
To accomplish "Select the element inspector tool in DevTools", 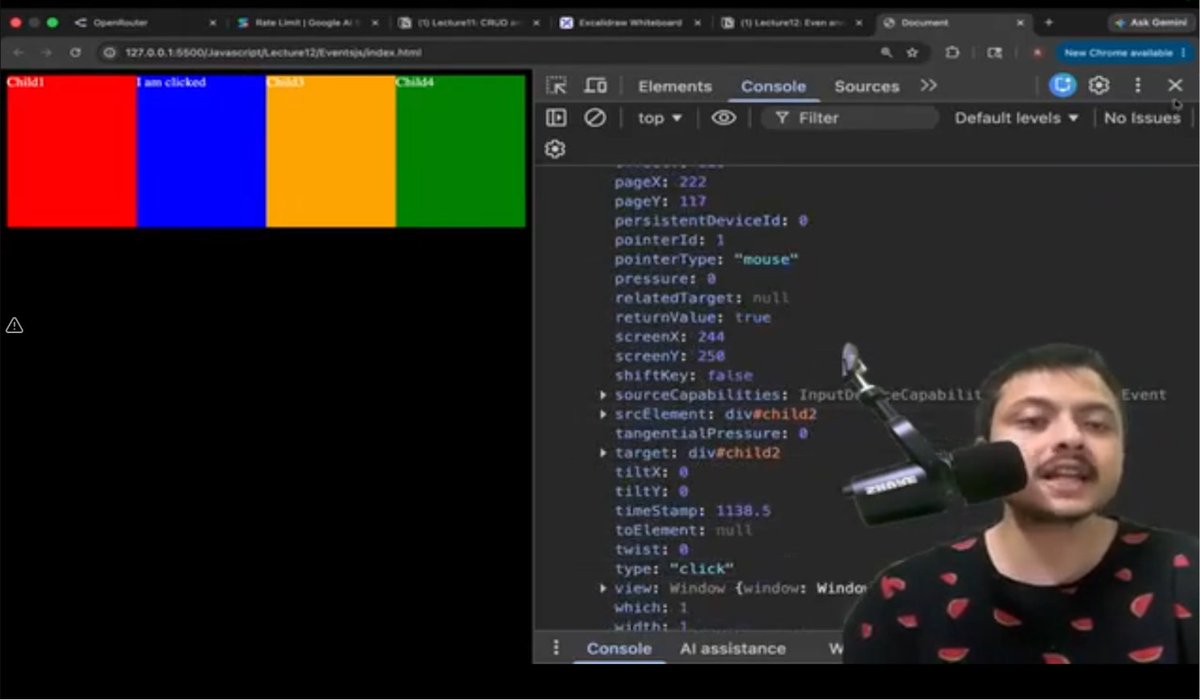I will 556,86.
